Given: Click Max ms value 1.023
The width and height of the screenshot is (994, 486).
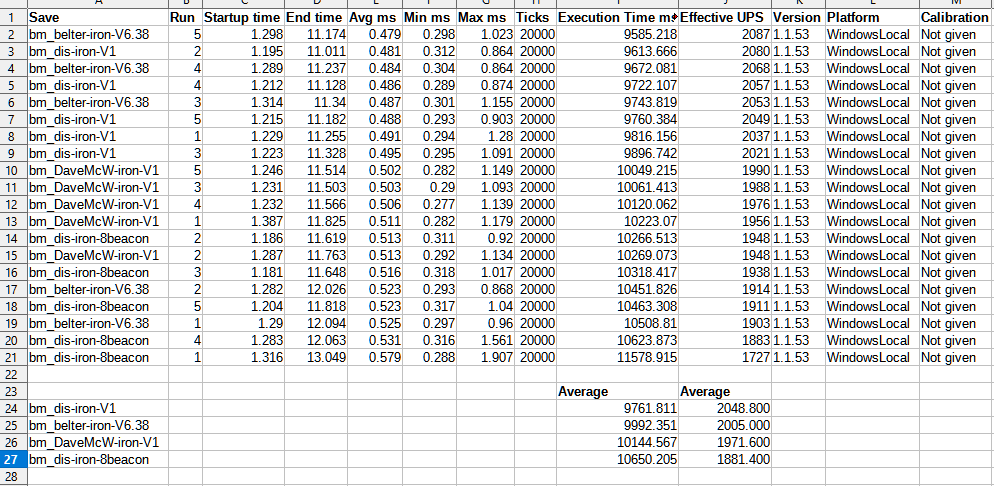Looking at the screenshot, I should (485, 35).
